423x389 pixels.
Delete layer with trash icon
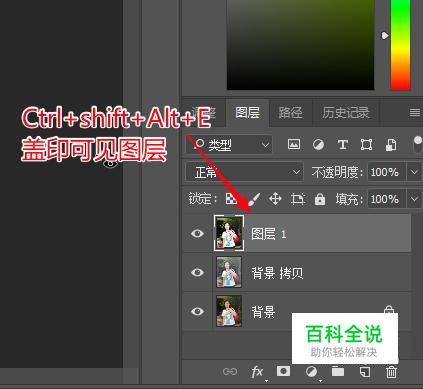[x=391, y=371]
